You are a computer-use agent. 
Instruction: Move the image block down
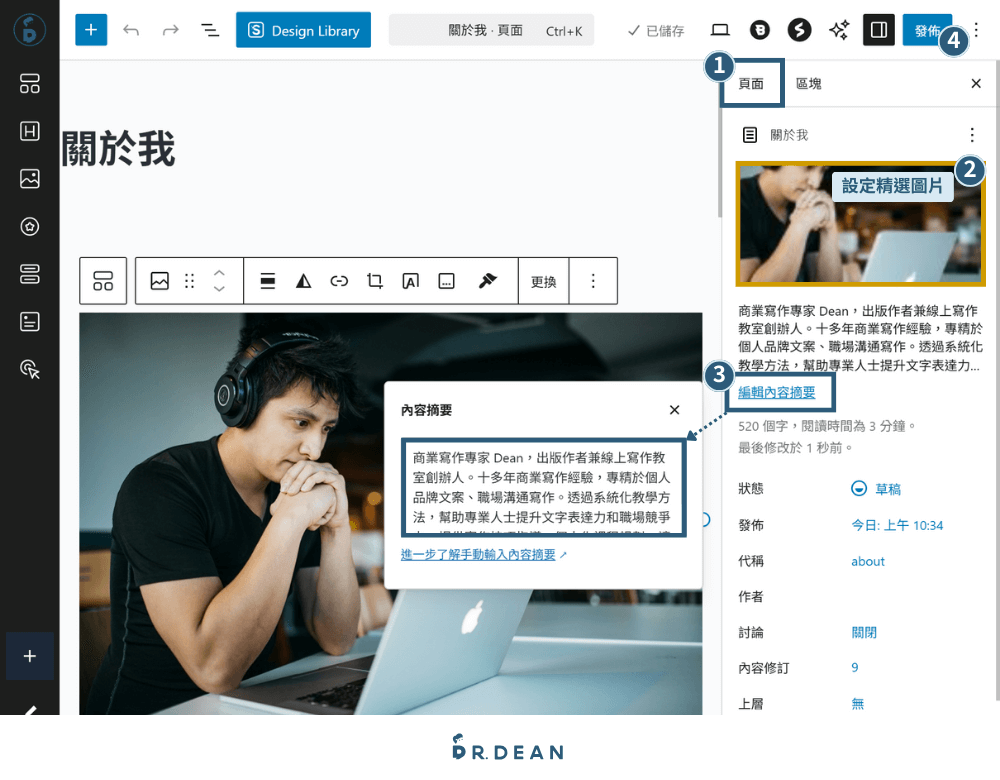(x=219, y=289)
